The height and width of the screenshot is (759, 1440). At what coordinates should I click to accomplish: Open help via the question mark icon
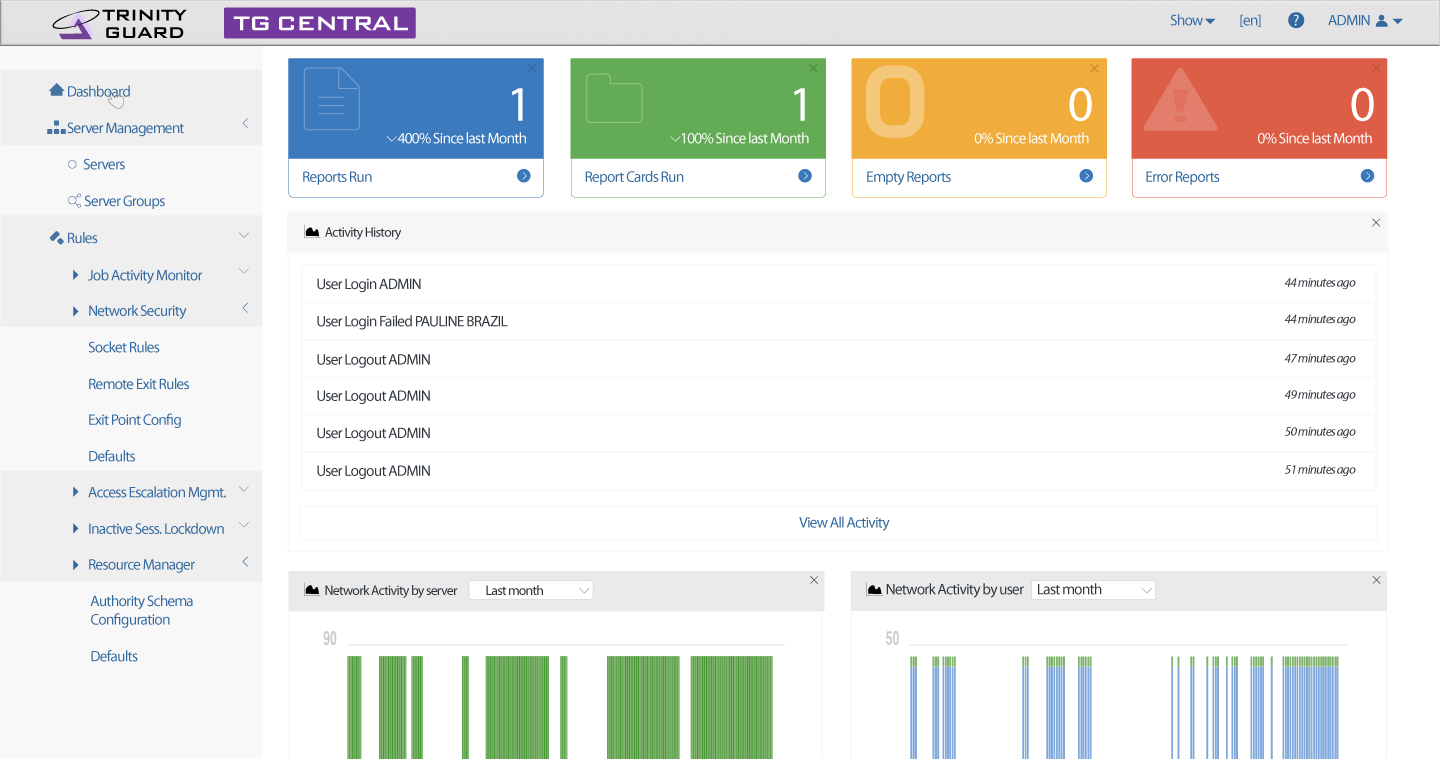pyautogui.click(x=1295, y=19)
